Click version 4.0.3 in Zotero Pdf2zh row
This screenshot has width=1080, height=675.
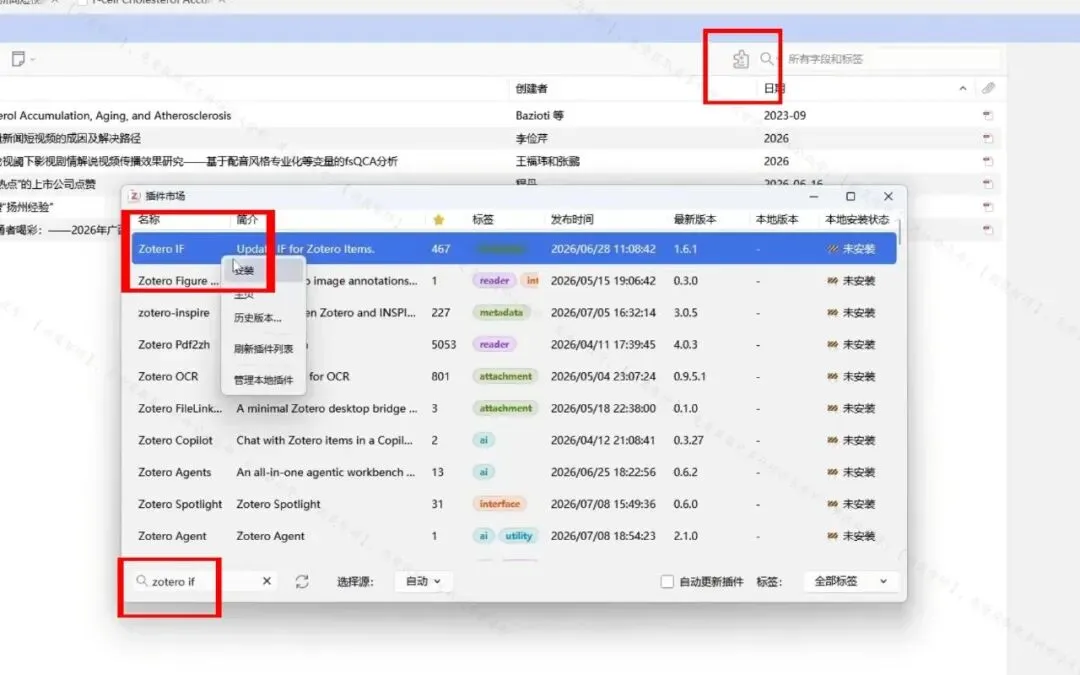[685, 344]
